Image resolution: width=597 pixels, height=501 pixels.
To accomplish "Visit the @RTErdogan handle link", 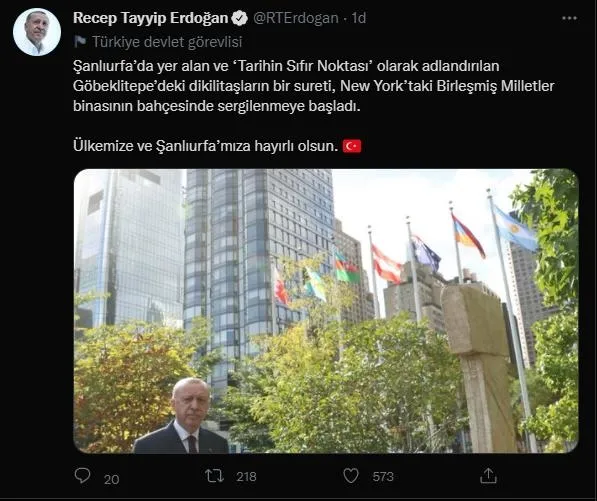I will (x=296, y=18).
